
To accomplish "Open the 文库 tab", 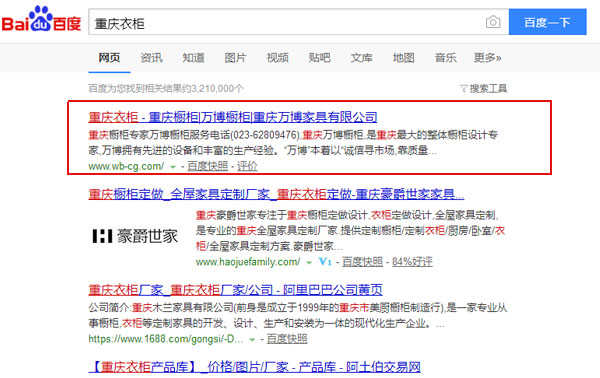I will tap(362, 58).
